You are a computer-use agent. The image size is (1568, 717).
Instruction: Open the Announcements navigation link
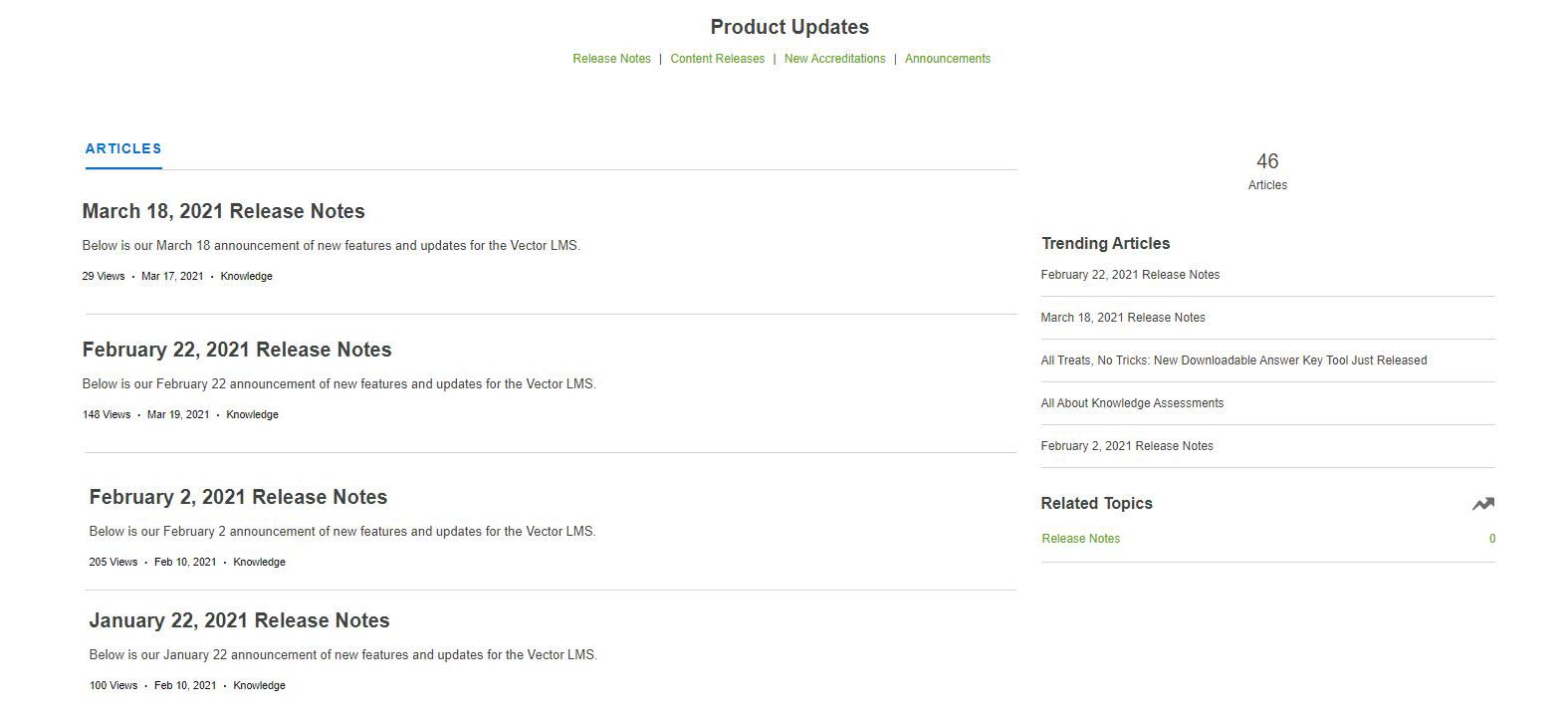947,59
